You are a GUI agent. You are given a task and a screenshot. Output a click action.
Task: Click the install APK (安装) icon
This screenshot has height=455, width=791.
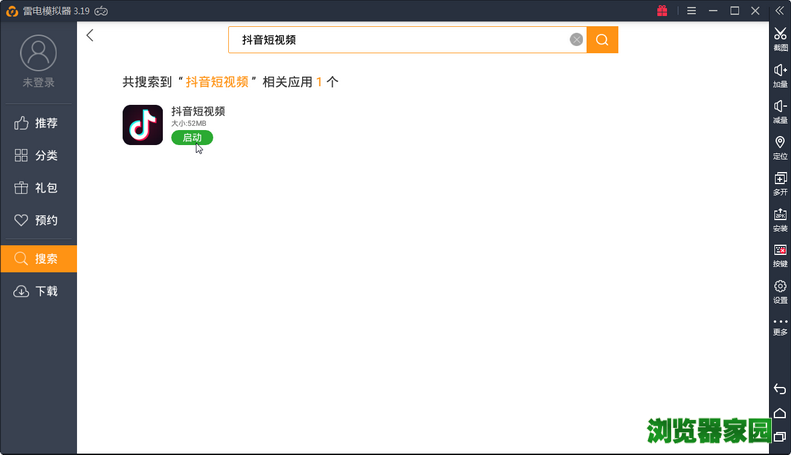(780, 216)
